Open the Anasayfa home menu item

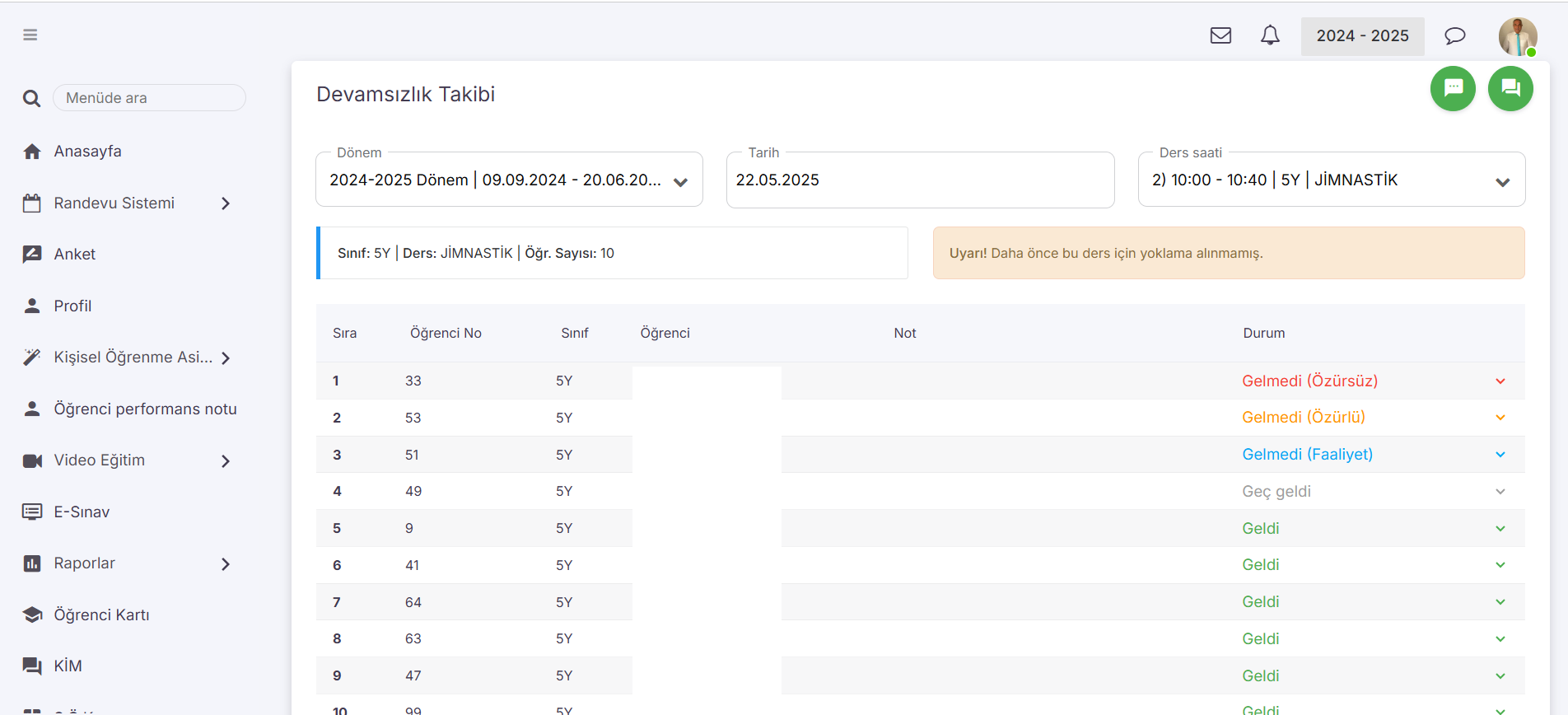87,152
